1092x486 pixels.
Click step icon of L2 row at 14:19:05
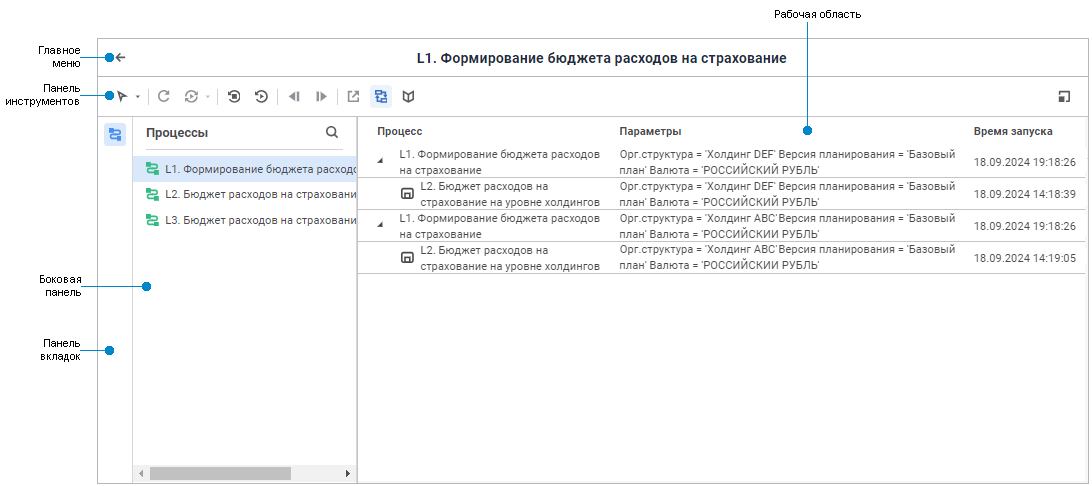(407, 258)
